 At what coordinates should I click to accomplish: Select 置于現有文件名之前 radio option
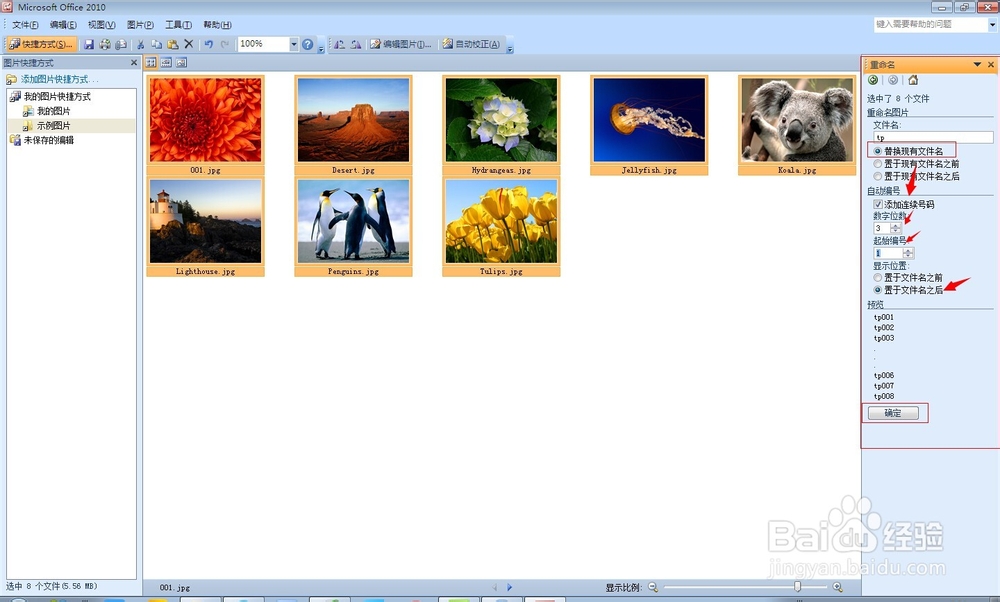coord(878,164)
